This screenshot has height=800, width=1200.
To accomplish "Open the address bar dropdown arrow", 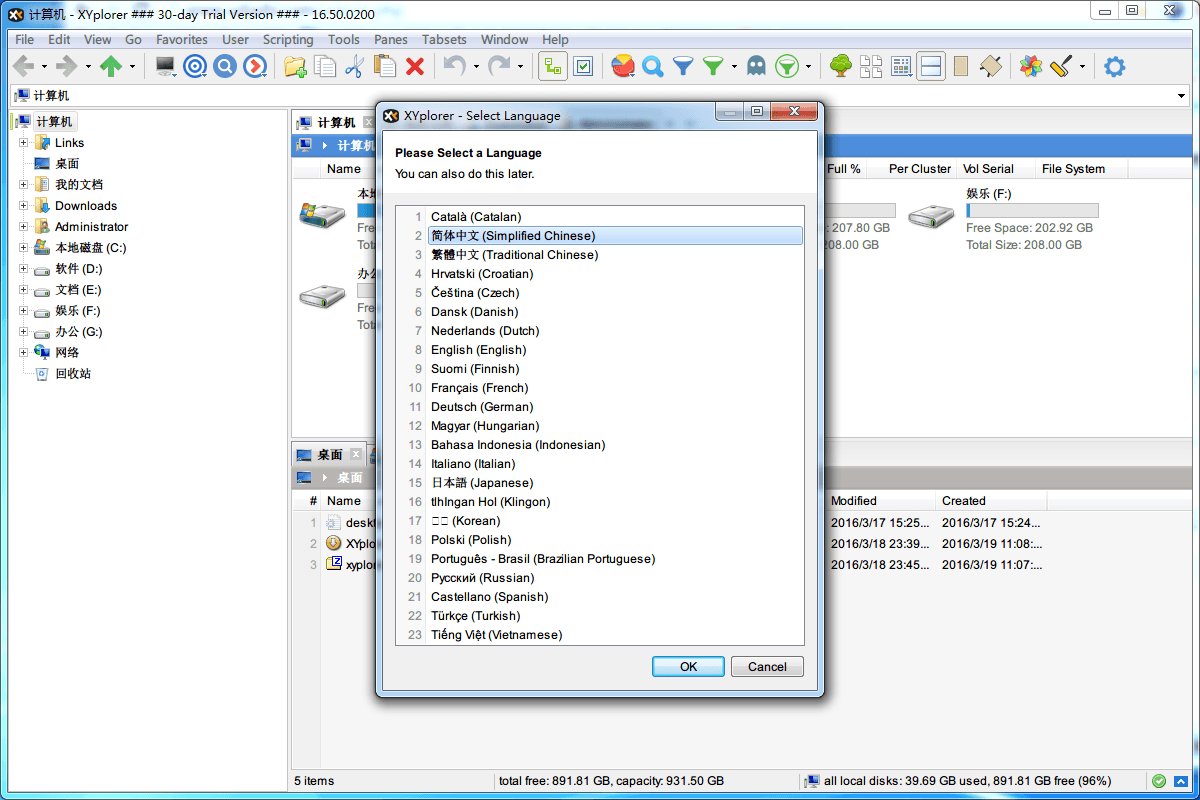I will [1181, 96].
